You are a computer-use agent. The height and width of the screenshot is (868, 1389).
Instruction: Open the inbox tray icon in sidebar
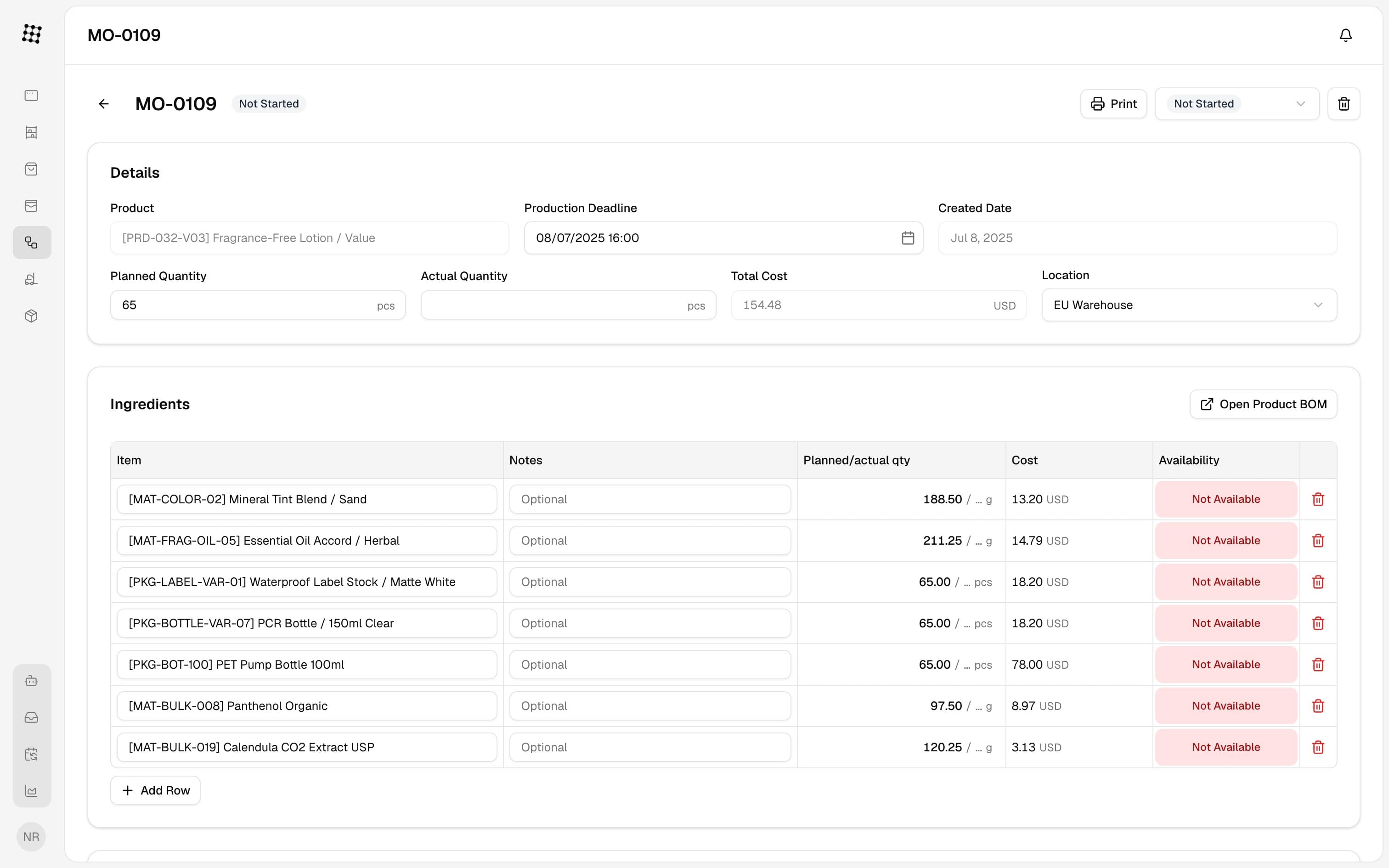[32, 717]
